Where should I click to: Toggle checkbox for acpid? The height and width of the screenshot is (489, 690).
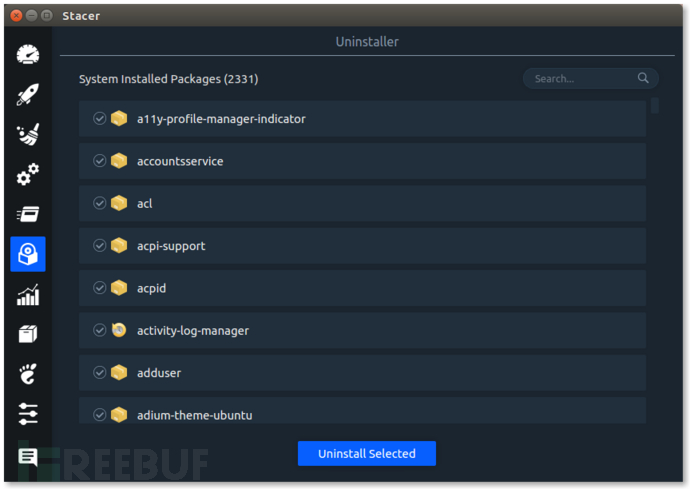point(99,288)
